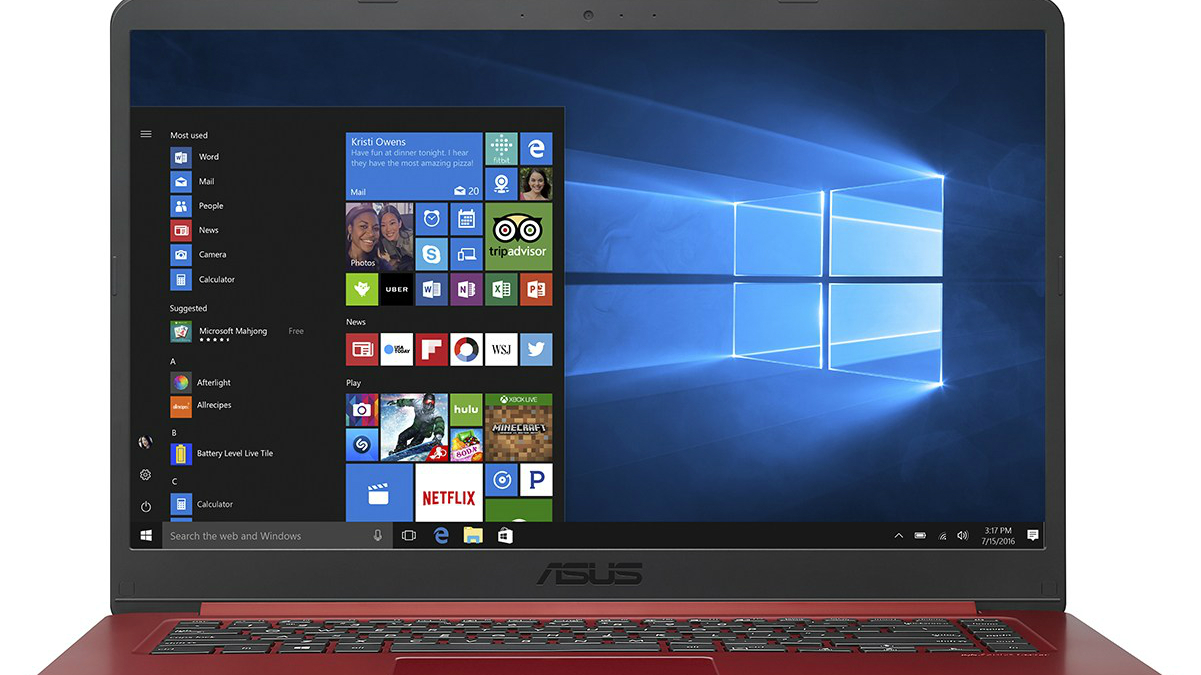Image resolution: width=1201 pixels, height=675 pixels.
Task: Open the Twitter tile under News
Action: (x=536, y=349)
